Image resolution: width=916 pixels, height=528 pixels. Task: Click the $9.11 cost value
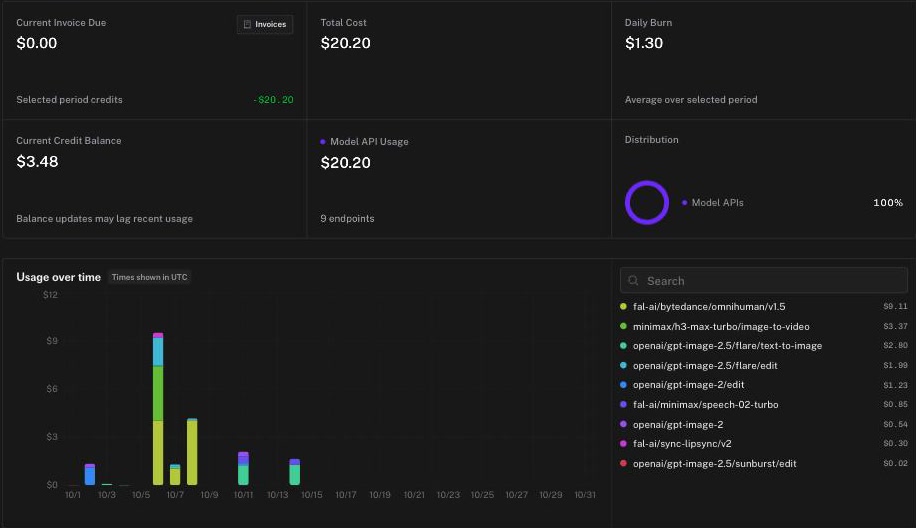[x=896, y=307]
